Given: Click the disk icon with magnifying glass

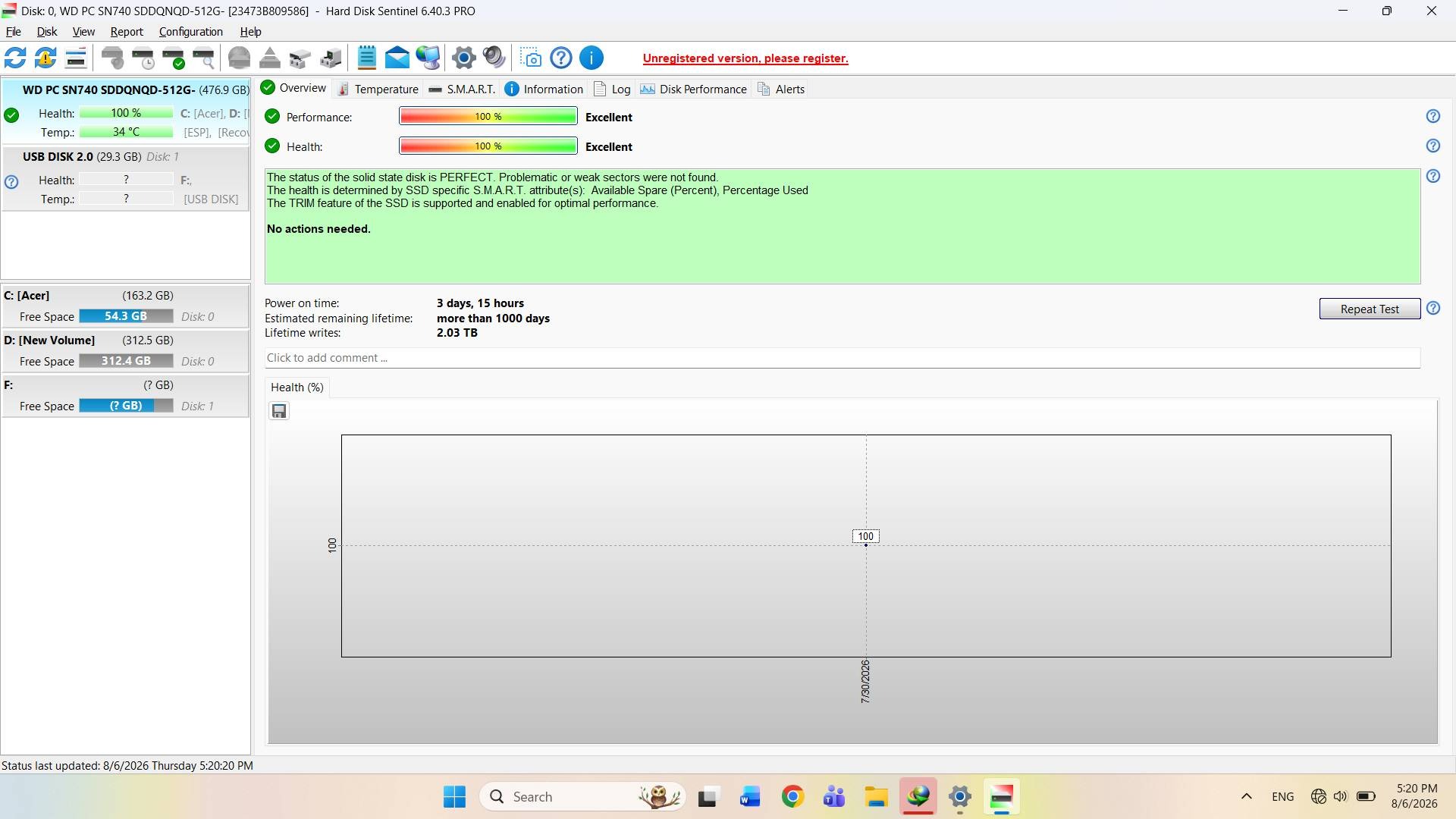Looking at the screenshot, I should coord(204,58).
